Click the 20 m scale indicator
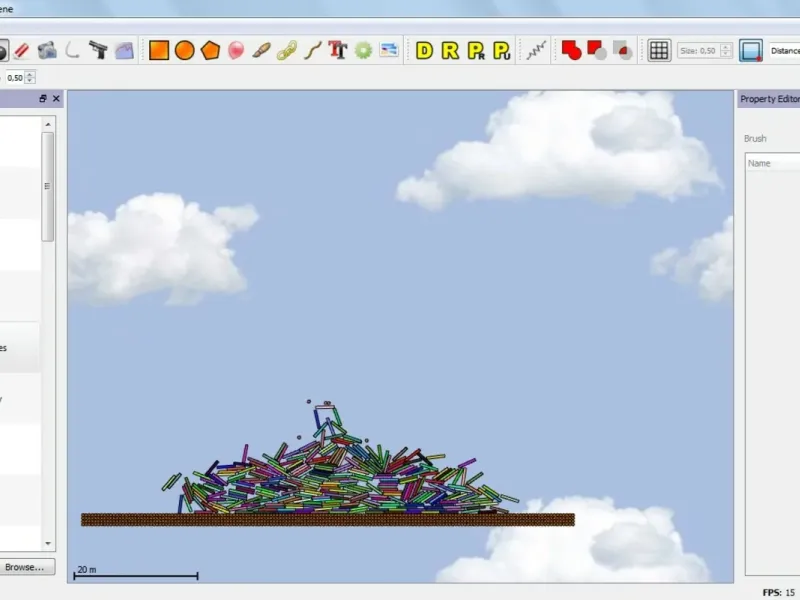The image size is (800, 600). (136, 572)
